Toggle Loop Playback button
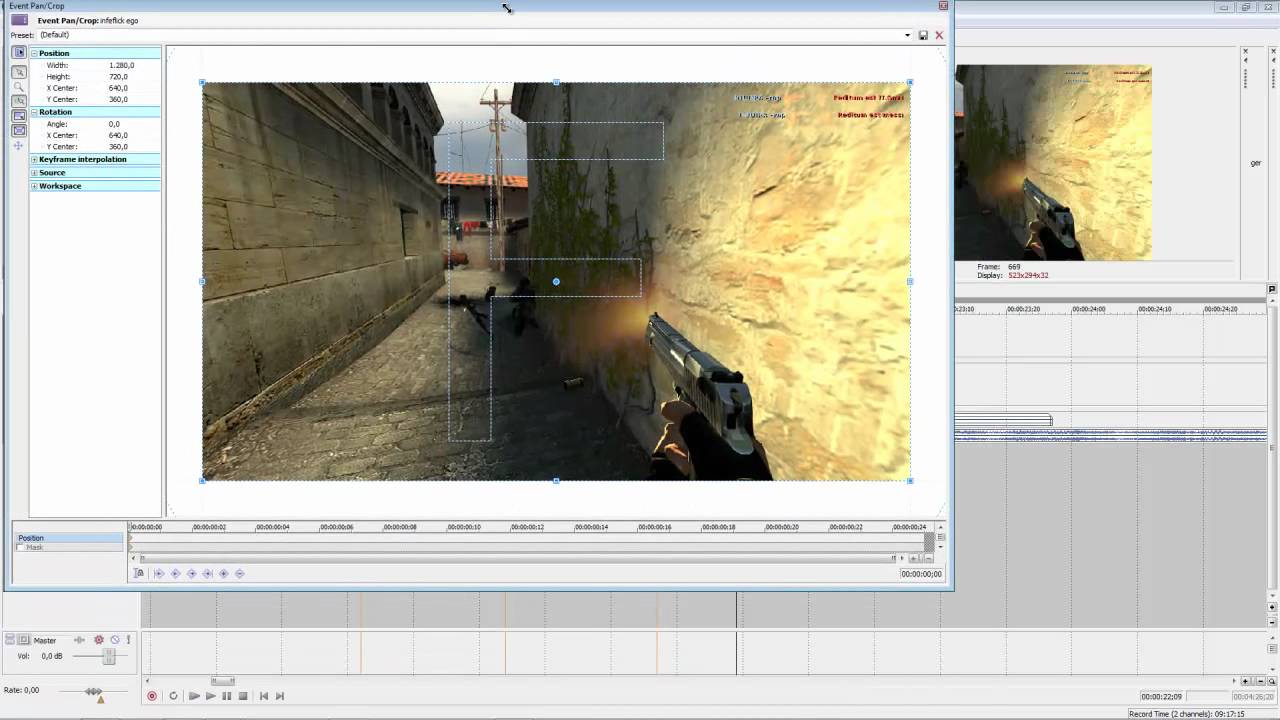Screen dimensions: 1280x720 coord(173,696)
